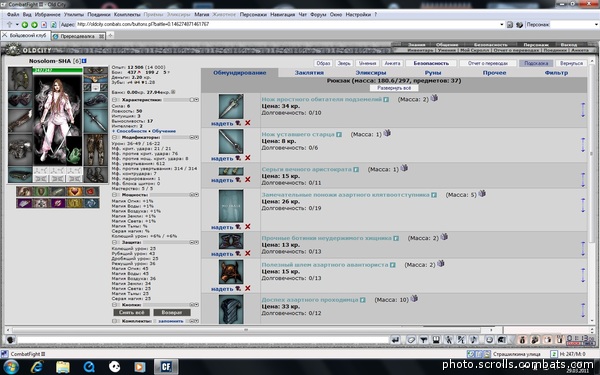Collapse the Характеристики section
The height and width of the screenshot is (375, 600).
[x=115, y=100]
